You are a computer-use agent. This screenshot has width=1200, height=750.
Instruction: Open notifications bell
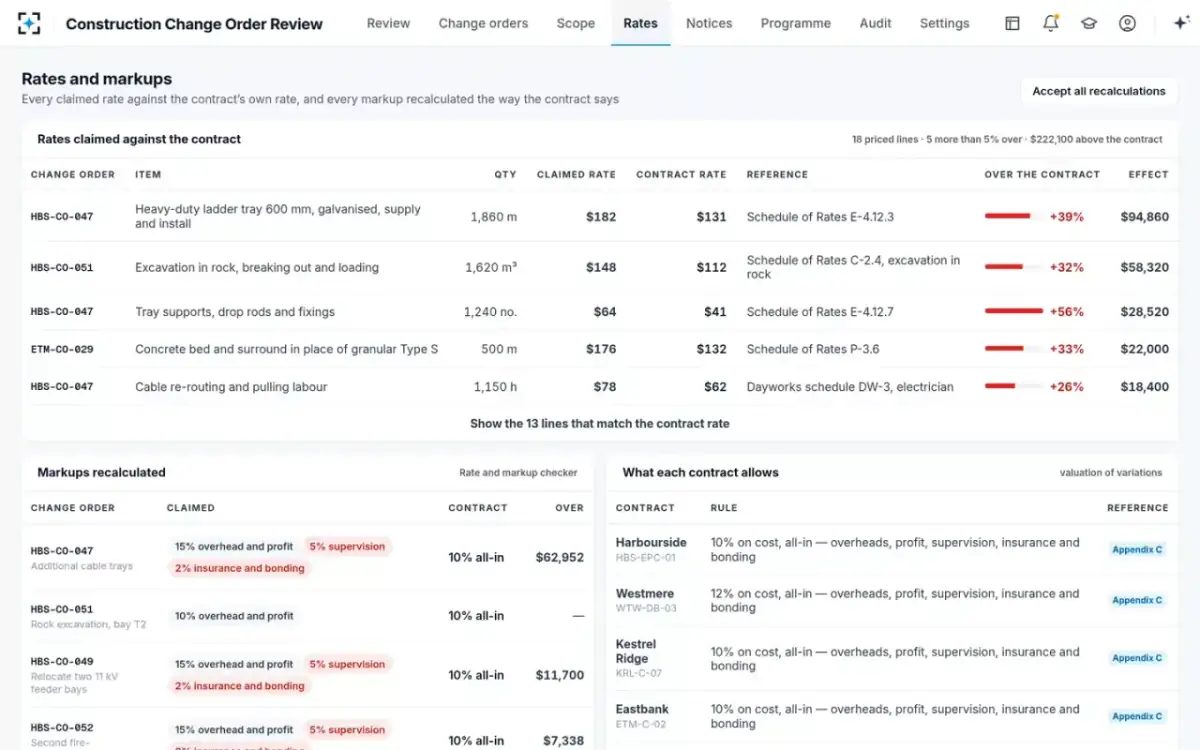(1050, 23)
